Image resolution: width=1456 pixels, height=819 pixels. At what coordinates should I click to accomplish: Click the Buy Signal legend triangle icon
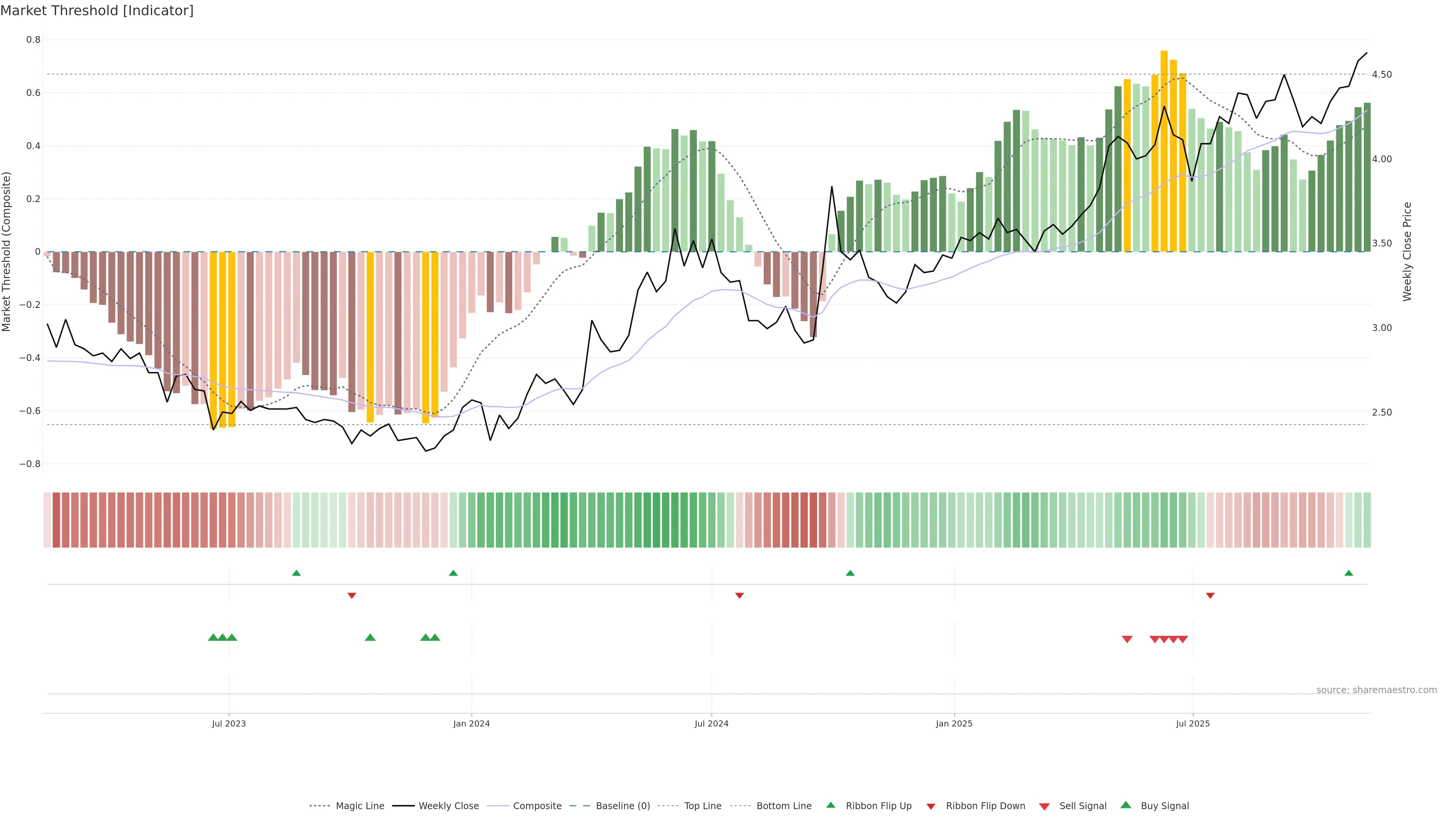tap(1125, 805)
